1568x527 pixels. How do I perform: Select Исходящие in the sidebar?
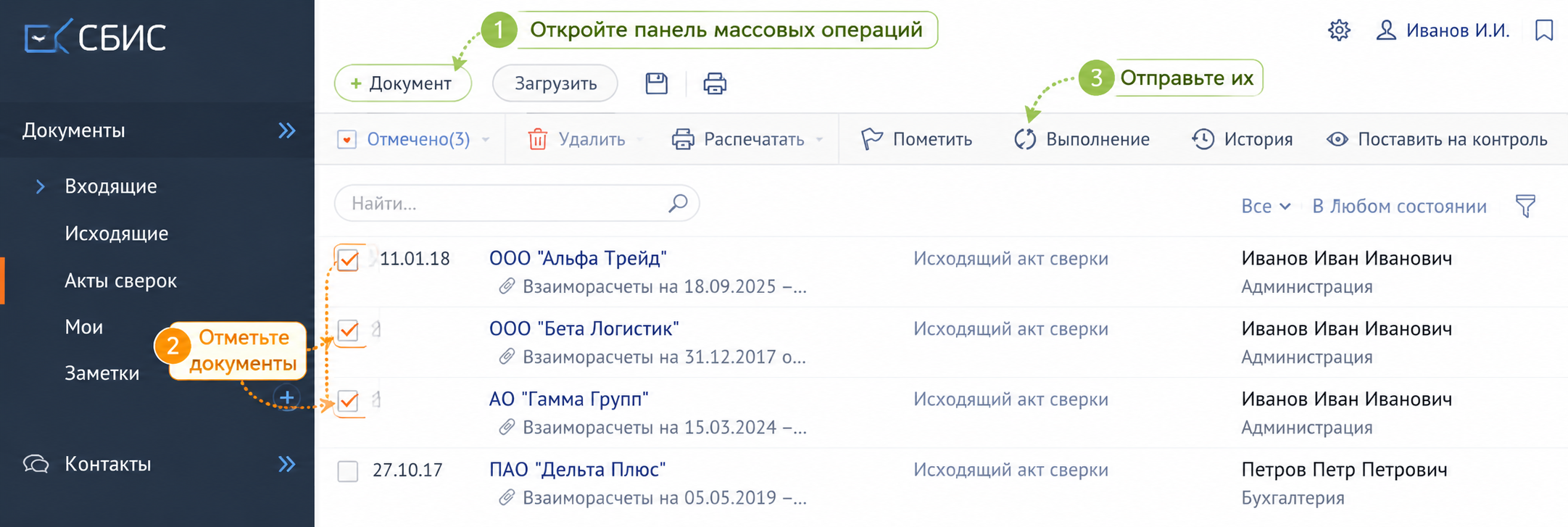click(116, 233)
